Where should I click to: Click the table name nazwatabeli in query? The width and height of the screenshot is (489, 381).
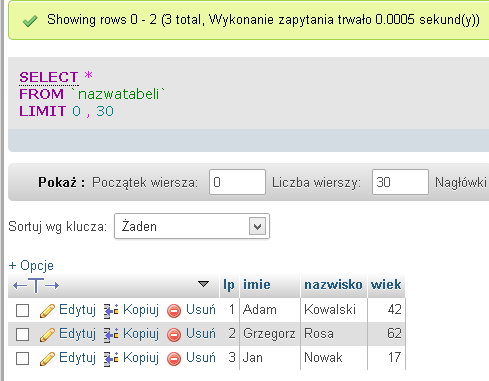[x=119, y=94]
